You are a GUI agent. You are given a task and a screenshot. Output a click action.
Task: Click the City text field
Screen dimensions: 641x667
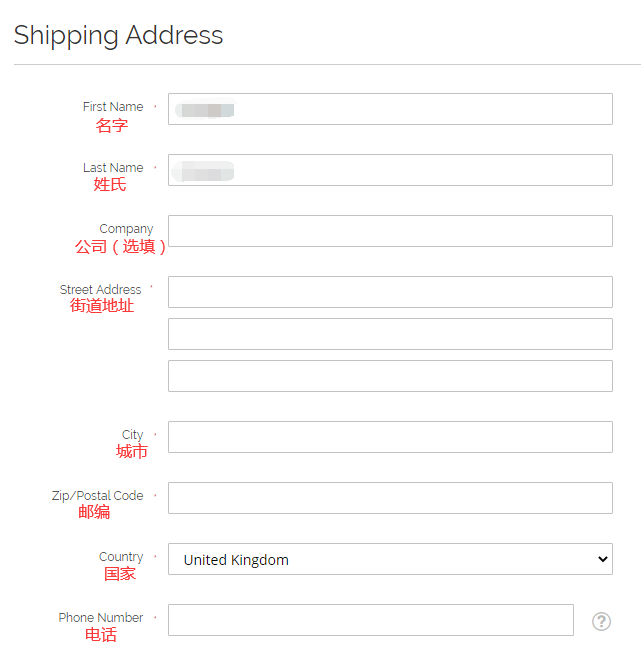point(390,437)
